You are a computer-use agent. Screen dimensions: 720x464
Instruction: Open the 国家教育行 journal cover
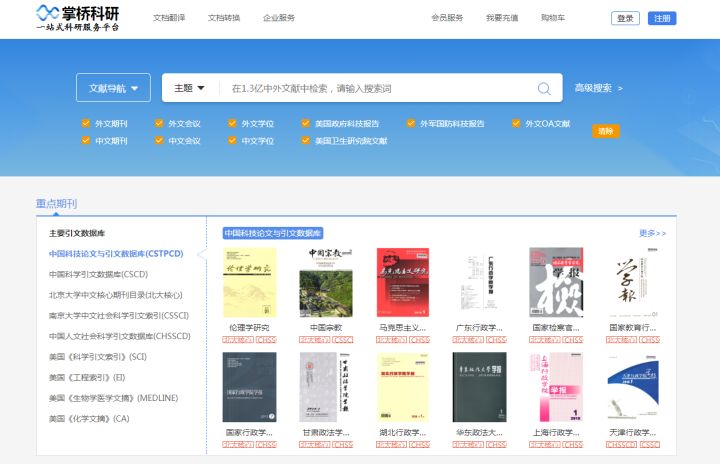pyautogui.click(x=633, y=283)
